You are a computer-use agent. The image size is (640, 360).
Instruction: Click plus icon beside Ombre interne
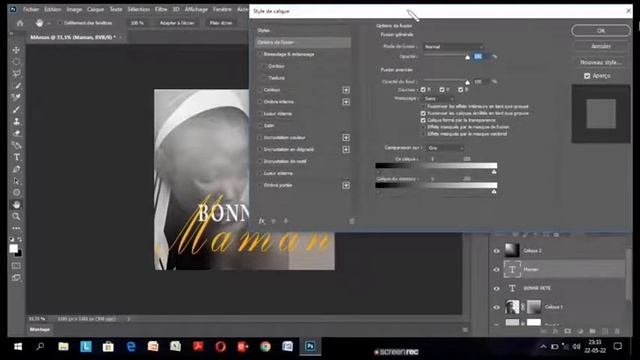click(x=346, y=102)
